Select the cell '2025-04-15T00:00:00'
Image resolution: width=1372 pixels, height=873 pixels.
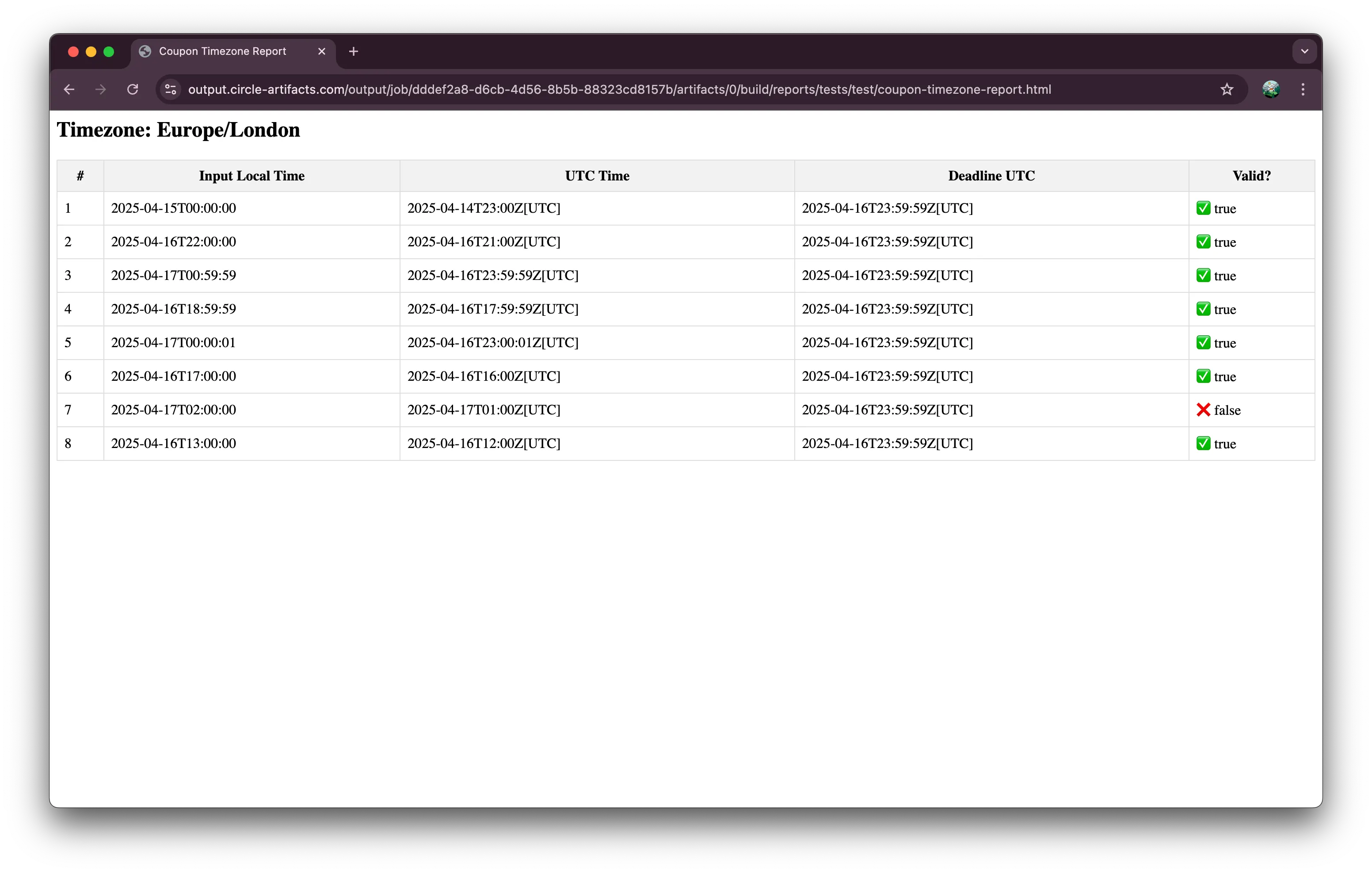252,208
